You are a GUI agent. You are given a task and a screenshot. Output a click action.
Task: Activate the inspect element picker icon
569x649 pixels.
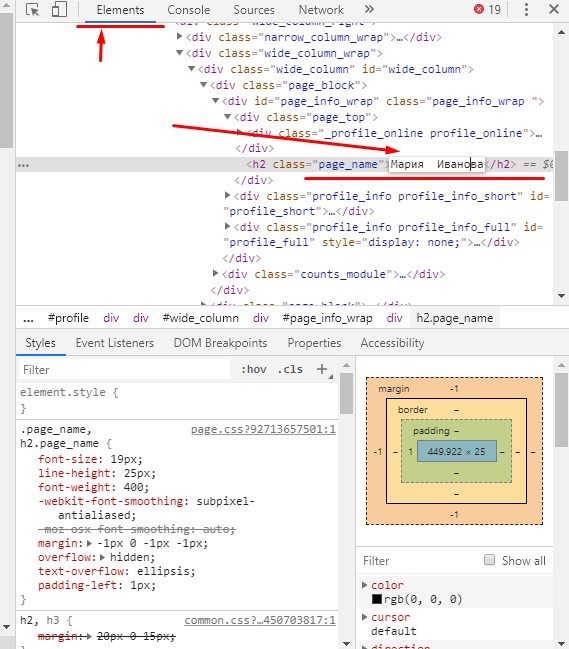[32, 10]
